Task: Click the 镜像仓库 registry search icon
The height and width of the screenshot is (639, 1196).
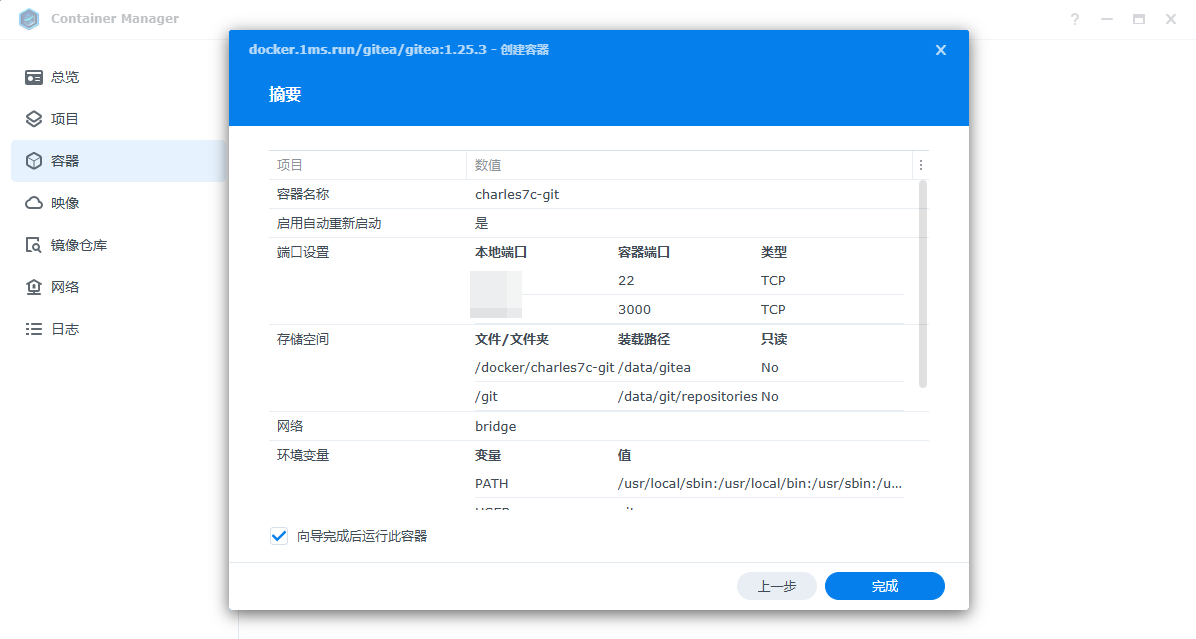Action: pyautogui.click(x=34, y=245)
